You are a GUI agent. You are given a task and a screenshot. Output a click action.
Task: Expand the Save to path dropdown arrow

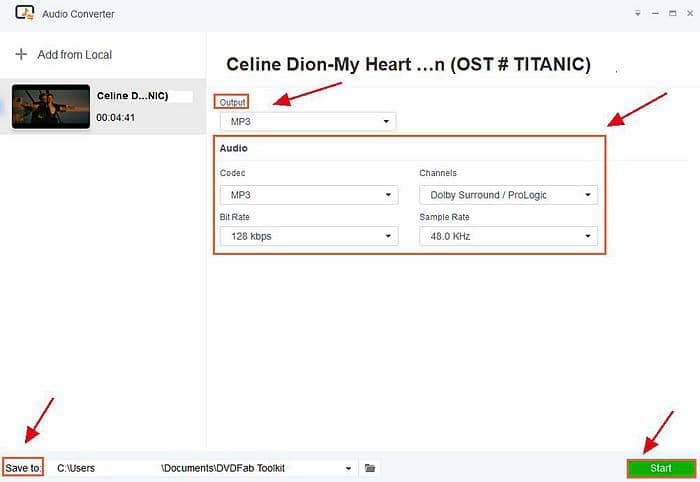click(348, 468)
